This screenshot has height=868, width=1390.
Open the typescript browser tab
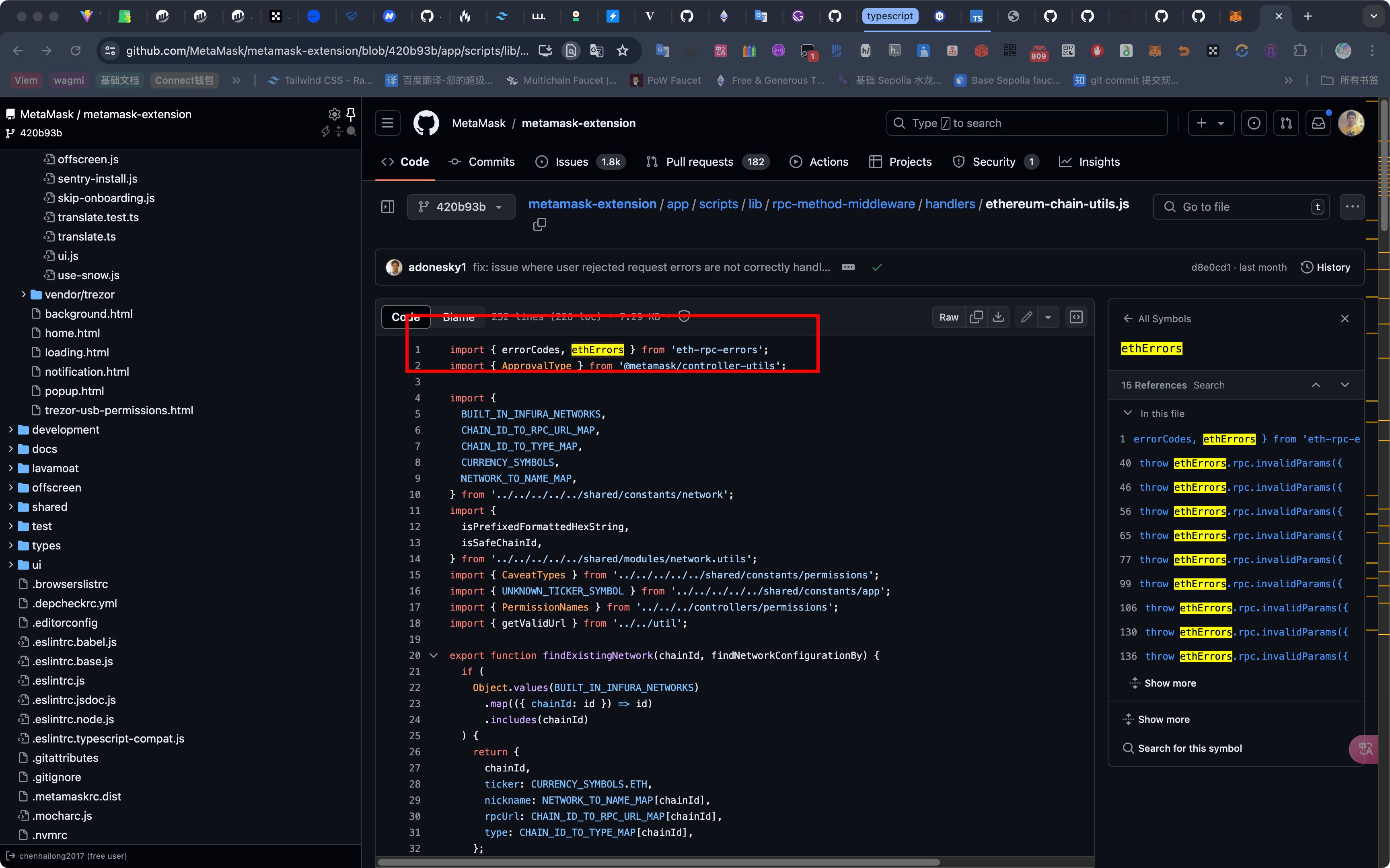[x=890, y=16]
